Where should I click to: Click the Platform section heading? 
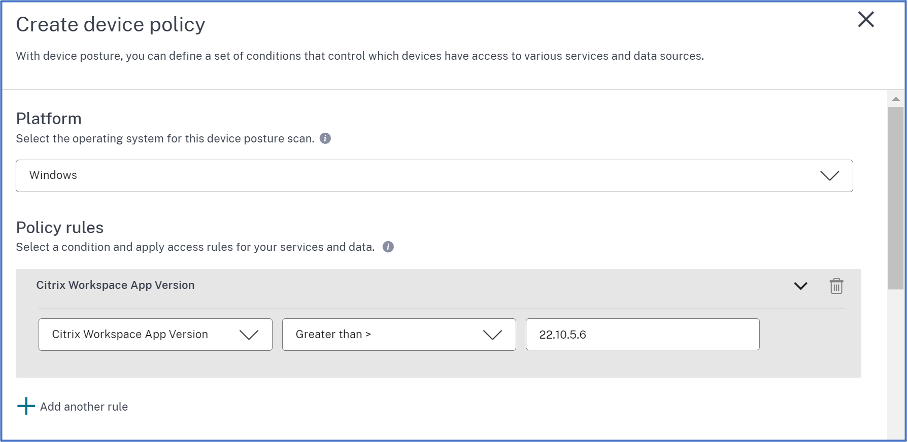[49, 118]
